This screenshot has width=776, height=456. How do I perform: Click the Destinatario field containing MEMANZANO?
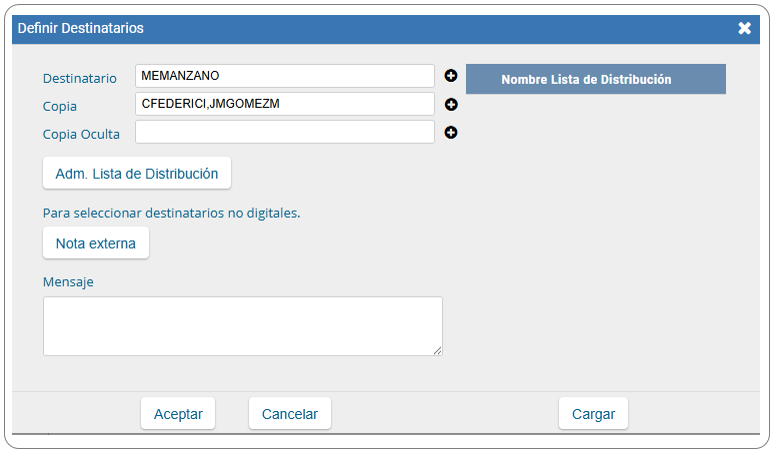[x=285, y=76]
